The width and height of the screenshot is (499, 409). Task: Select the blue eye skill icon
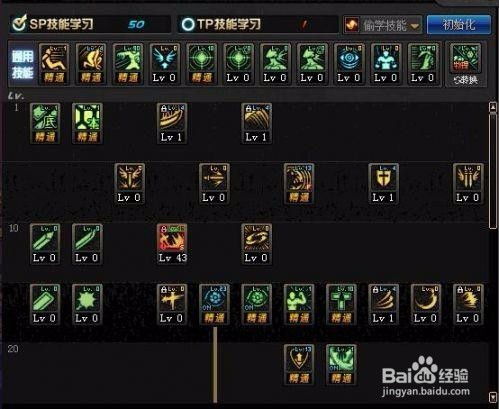pyautogui.click(x=349, y=64)
